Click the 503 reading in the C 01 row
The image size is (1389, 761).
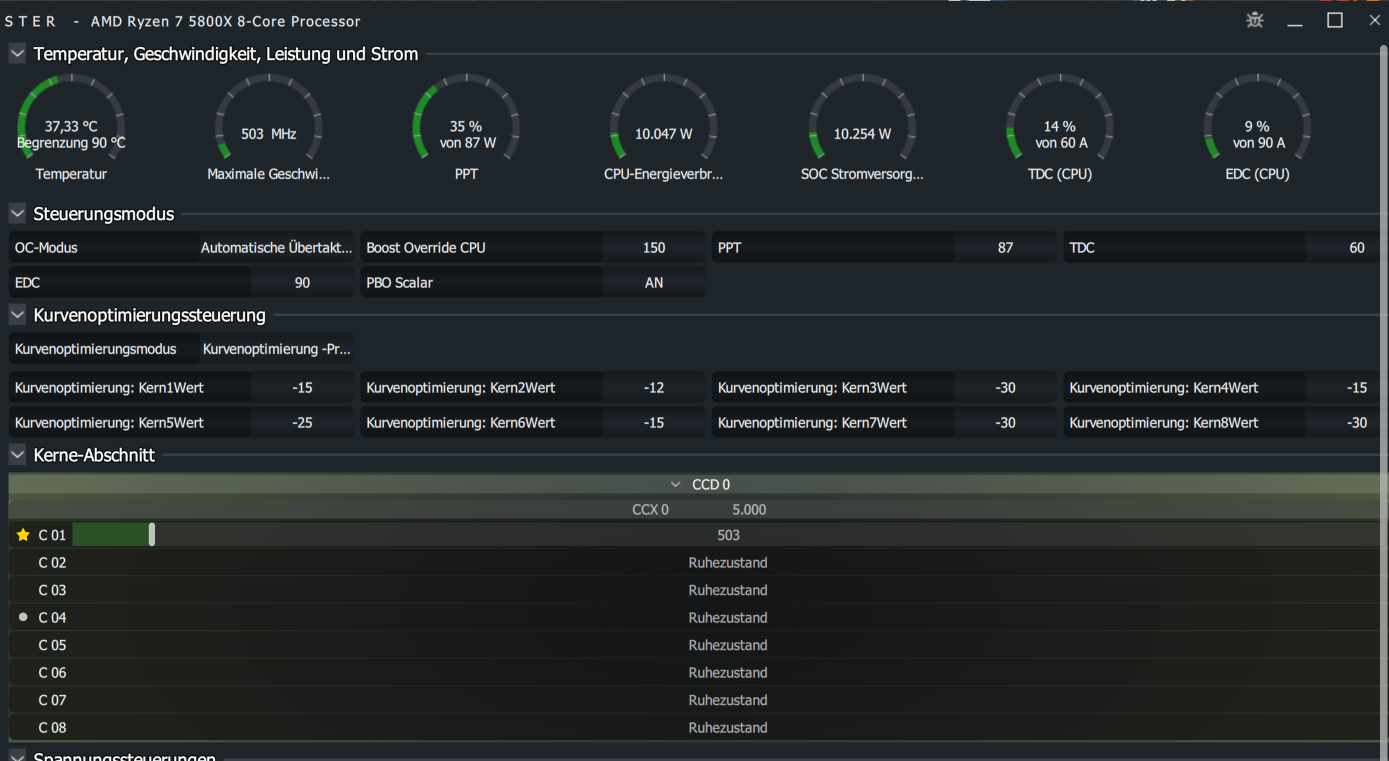click(728, 535)
